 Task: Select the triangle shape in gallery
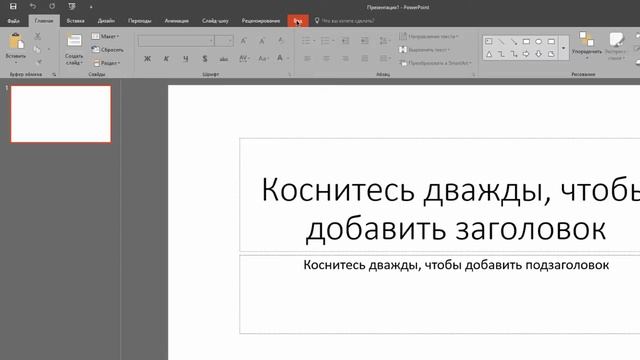pyautogui.click(x=489, y=54)
